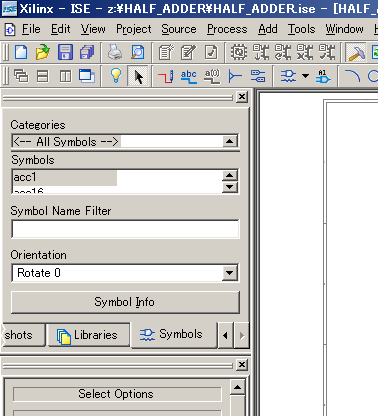378x416 pixels.
Task: Select Tile Horizontally icon
Action: click(x=43, y=76)
